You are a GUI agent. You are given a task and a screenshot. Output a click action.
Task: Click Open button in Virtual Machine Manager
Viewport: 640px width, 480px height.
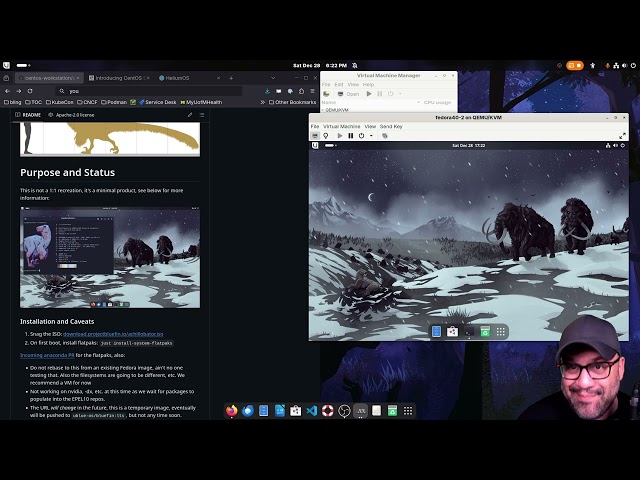(349, 94)
